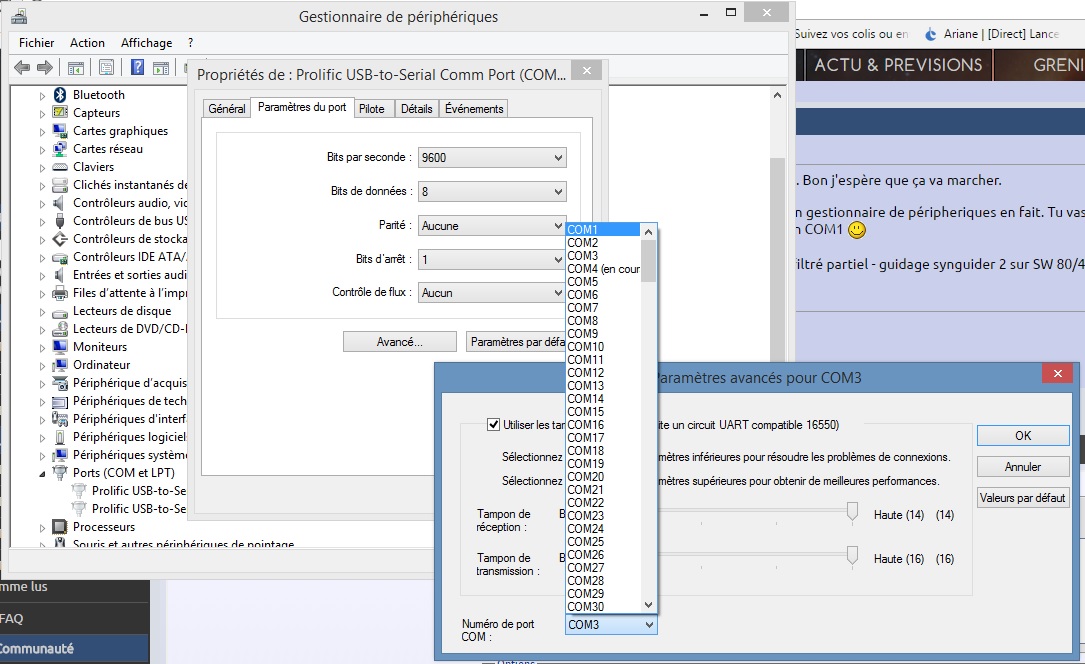The image size is (1085, 664).
Task: Click the Valeurs par défaut button
Action: coord(1023,498)
